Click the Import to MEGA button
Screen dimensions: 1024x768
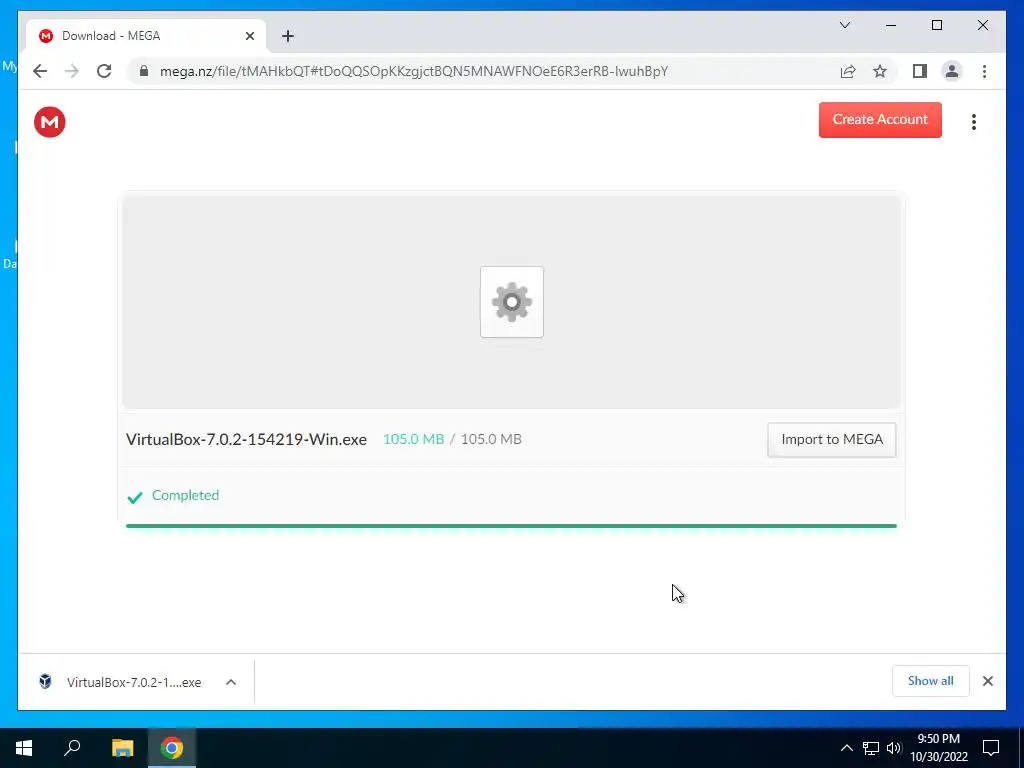pos(831,440)
